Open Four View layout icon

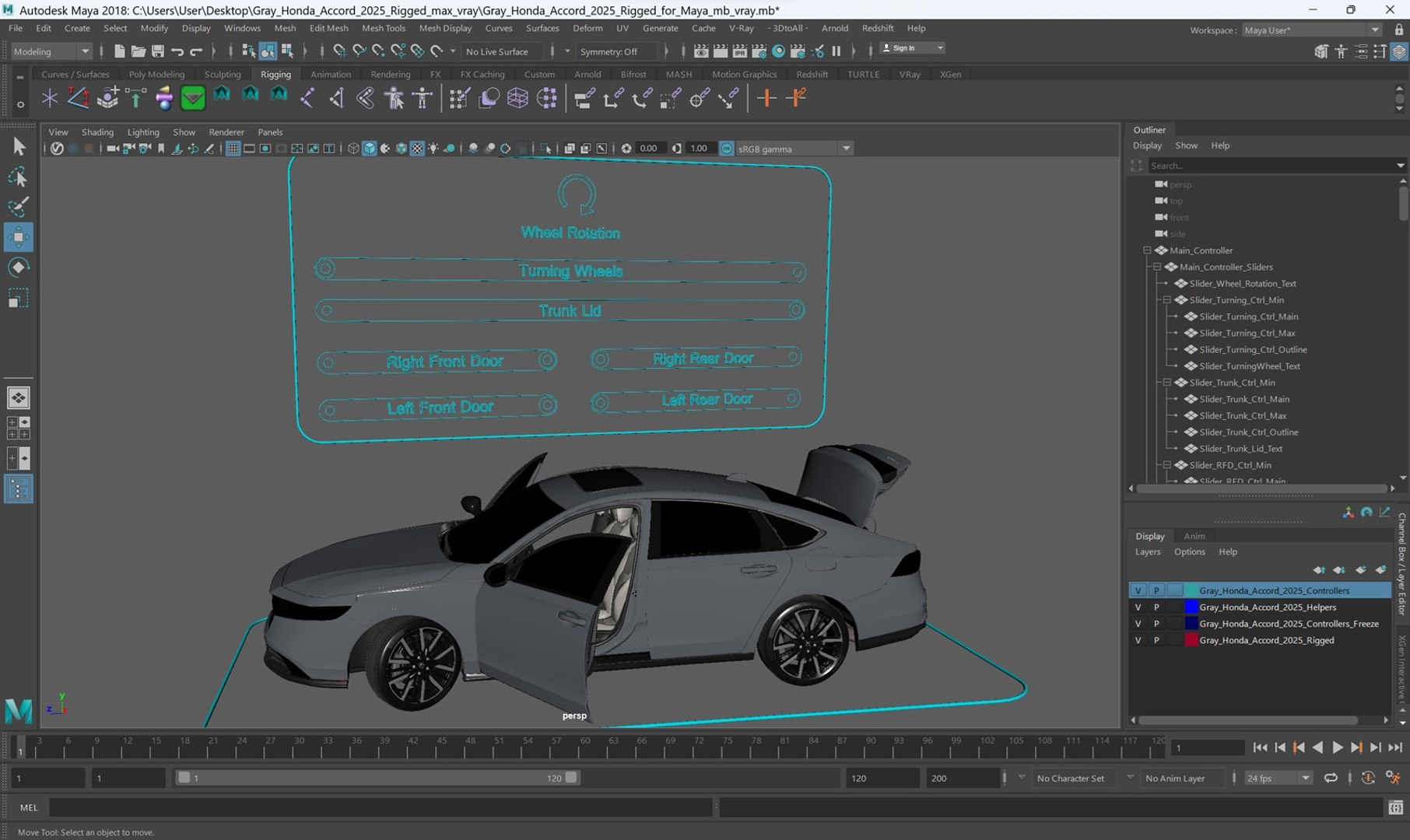tap(18, 428)
